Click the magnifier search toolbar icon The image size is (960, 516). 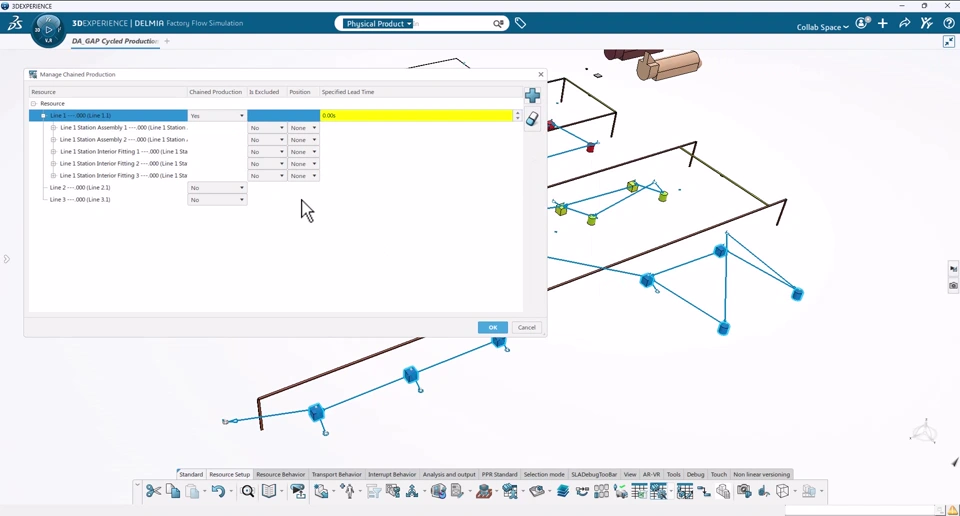pos(247,491)
